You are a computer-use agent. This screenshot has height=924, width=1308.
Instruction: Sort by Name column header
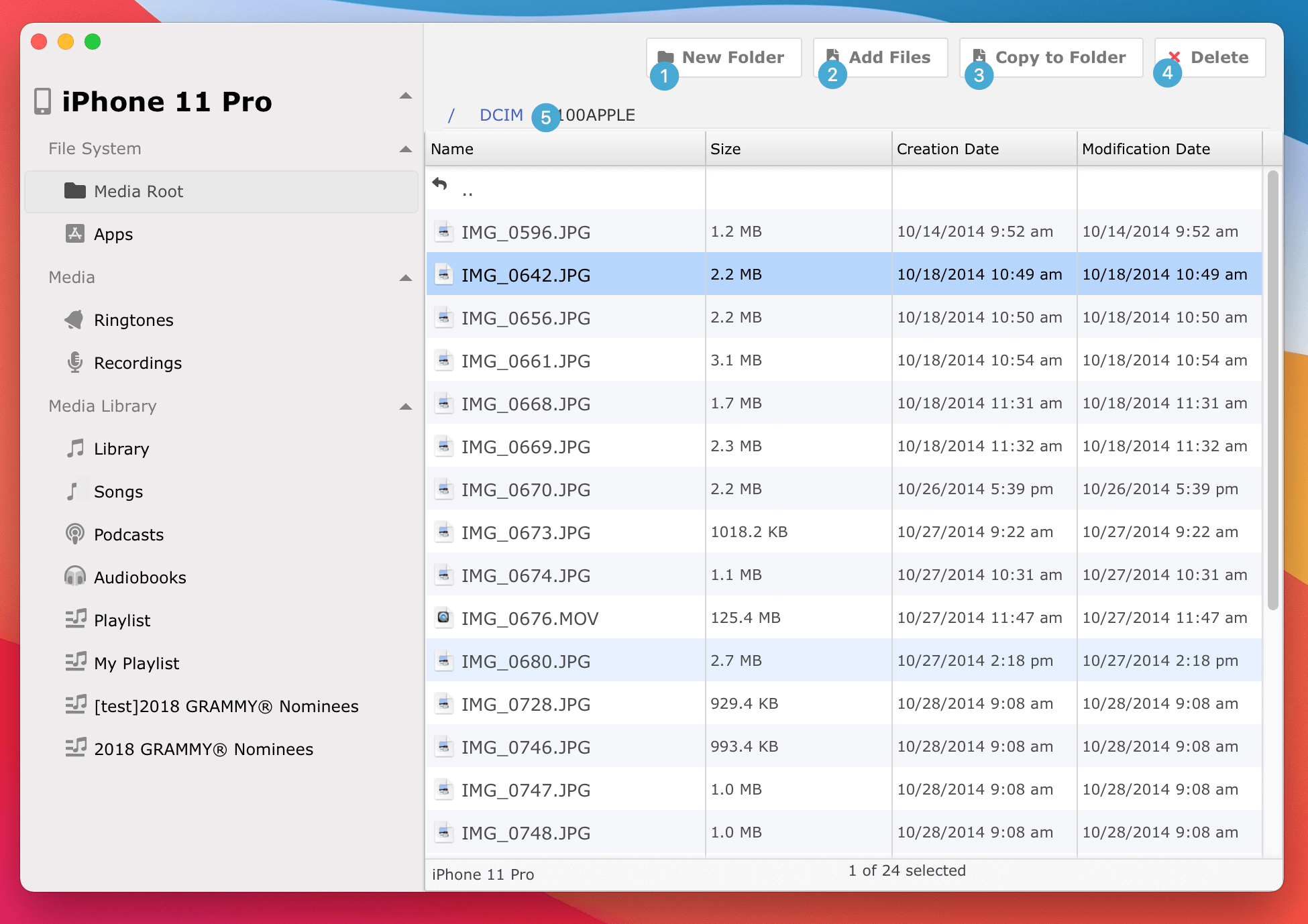[565, 149]
